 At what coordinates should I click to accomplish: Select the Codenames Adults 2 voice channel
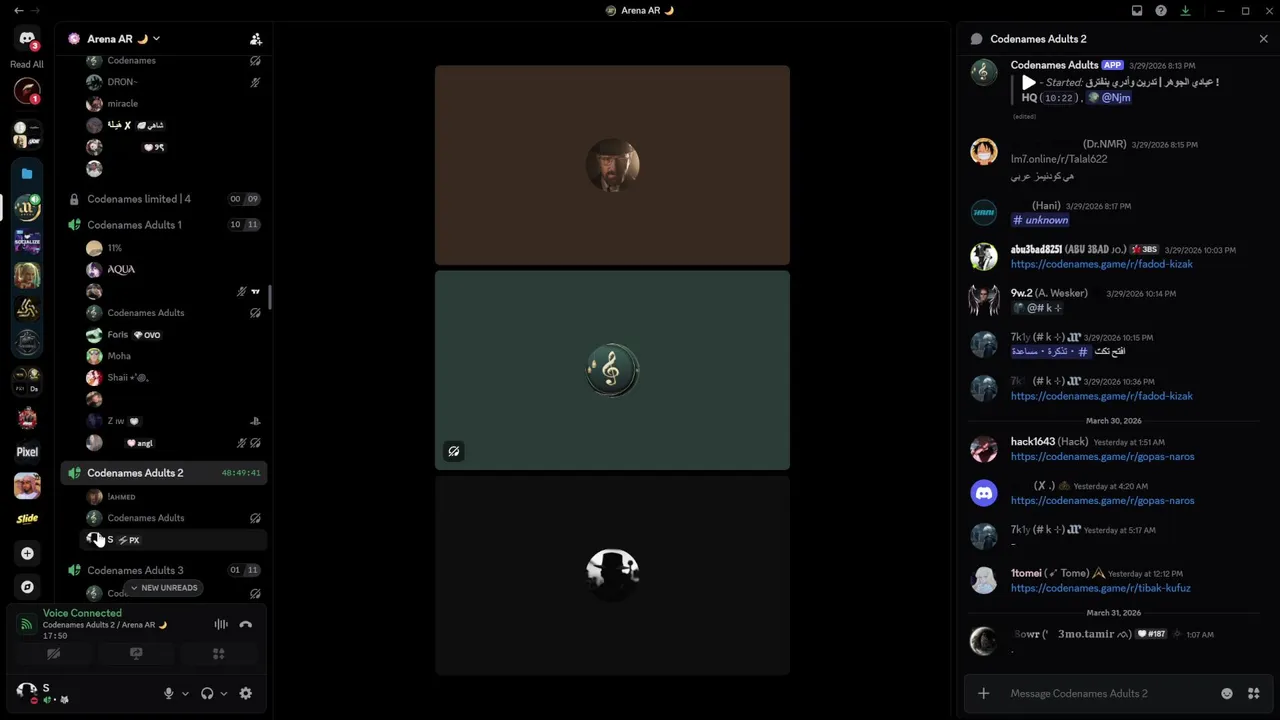pos(164,473)
